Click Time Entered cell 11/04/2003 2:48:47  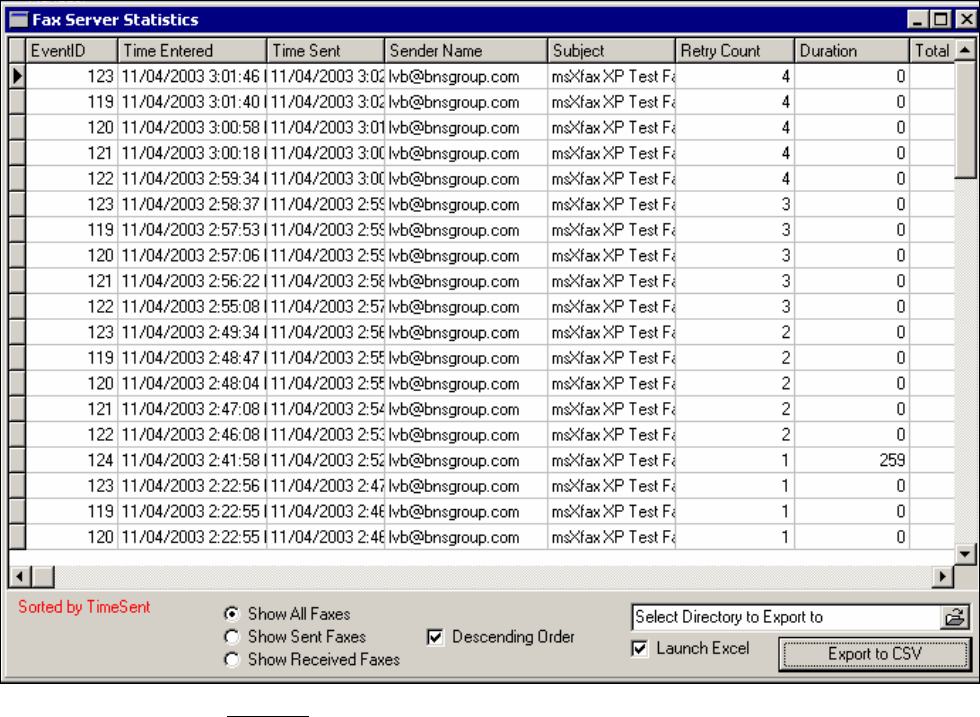192,358
